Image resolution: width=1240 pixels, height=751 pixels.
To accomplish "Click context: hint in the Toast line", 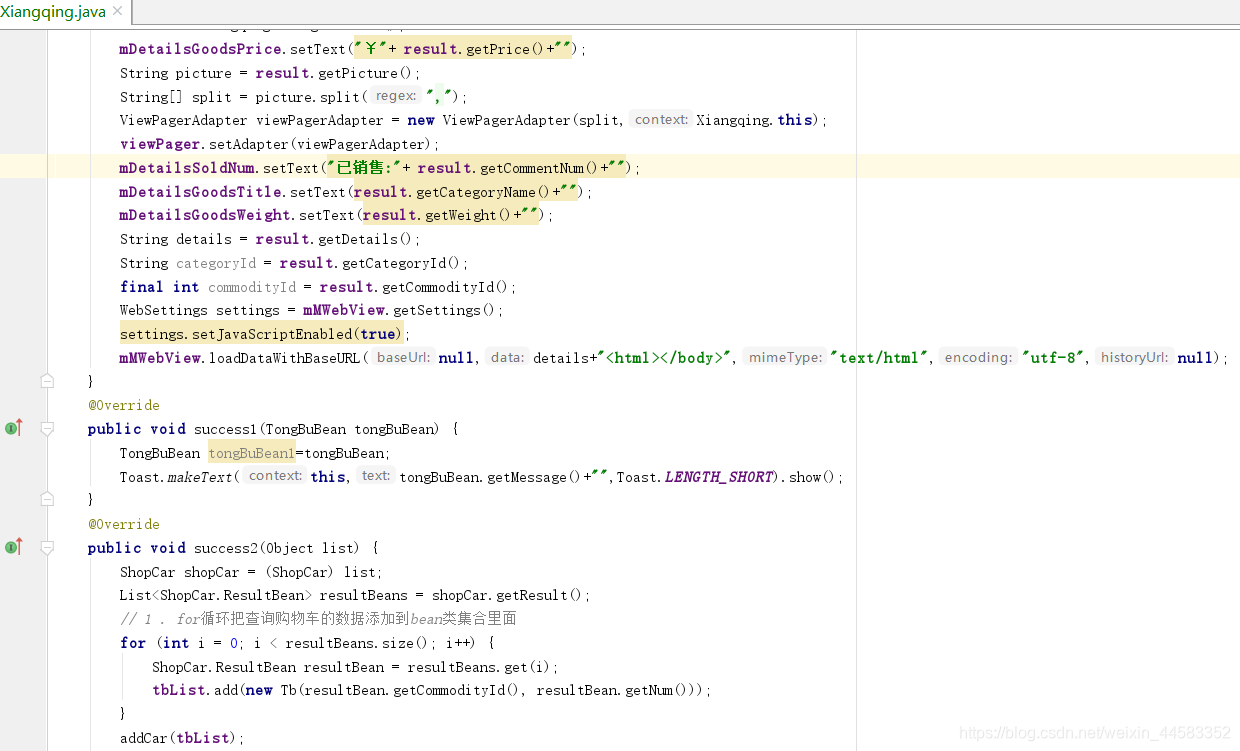I will point(275,476).
